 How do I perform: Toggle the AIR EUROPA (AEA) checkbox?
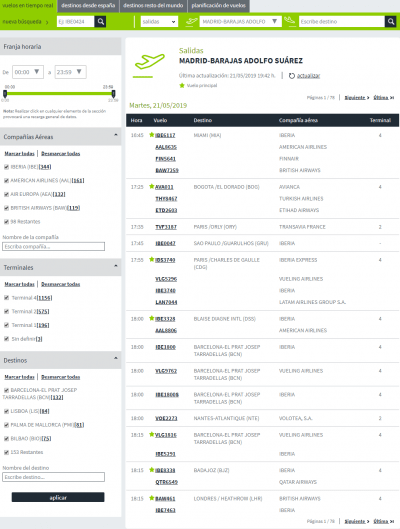point(6,194)
